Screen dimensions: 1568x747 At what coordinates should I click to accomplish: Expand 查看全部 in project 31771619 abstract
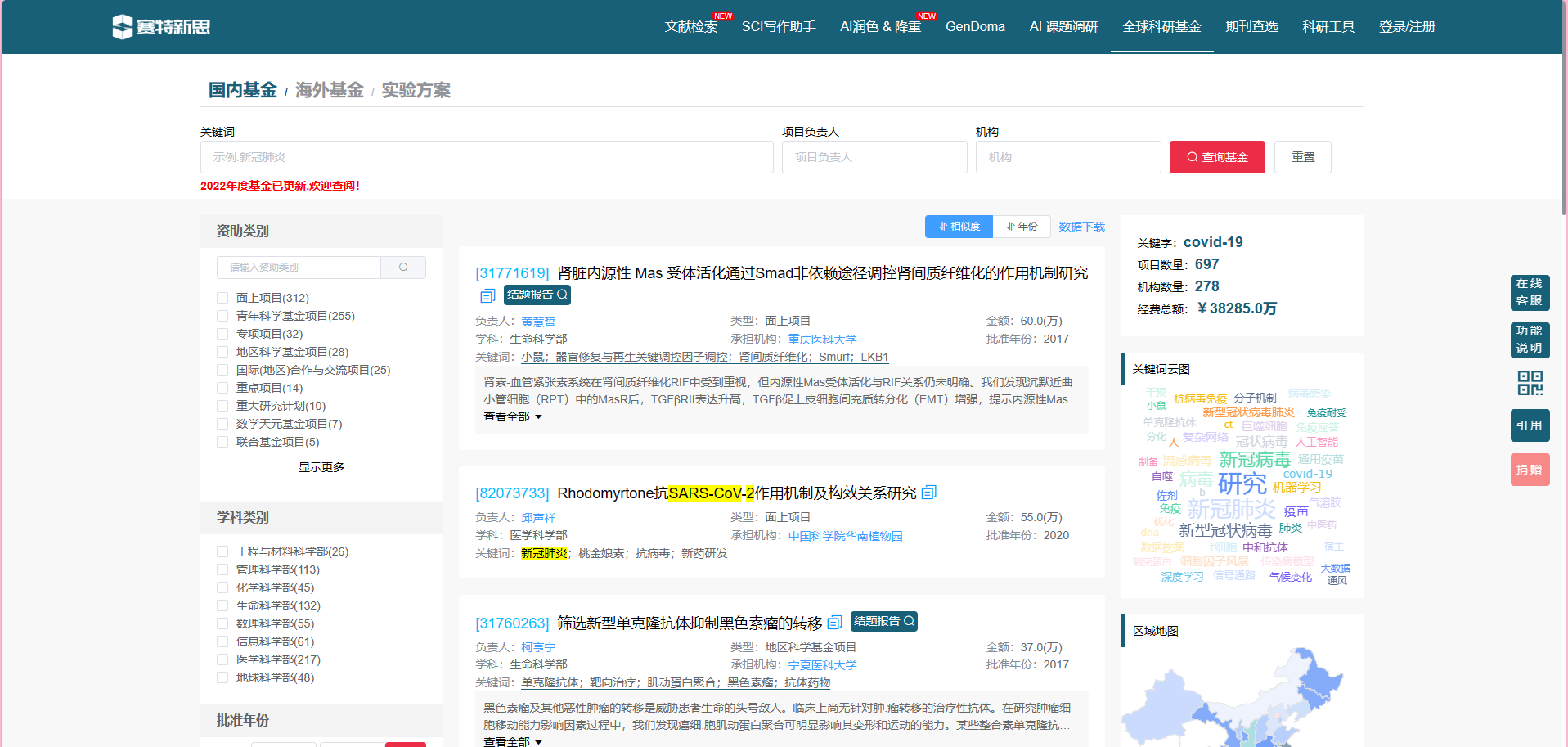[513, 416]
